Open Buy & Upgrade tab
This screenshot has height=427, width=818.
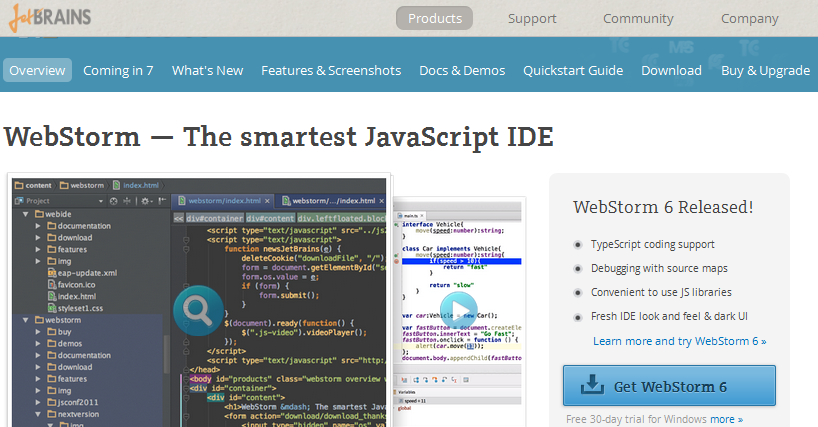click(765, 70)
